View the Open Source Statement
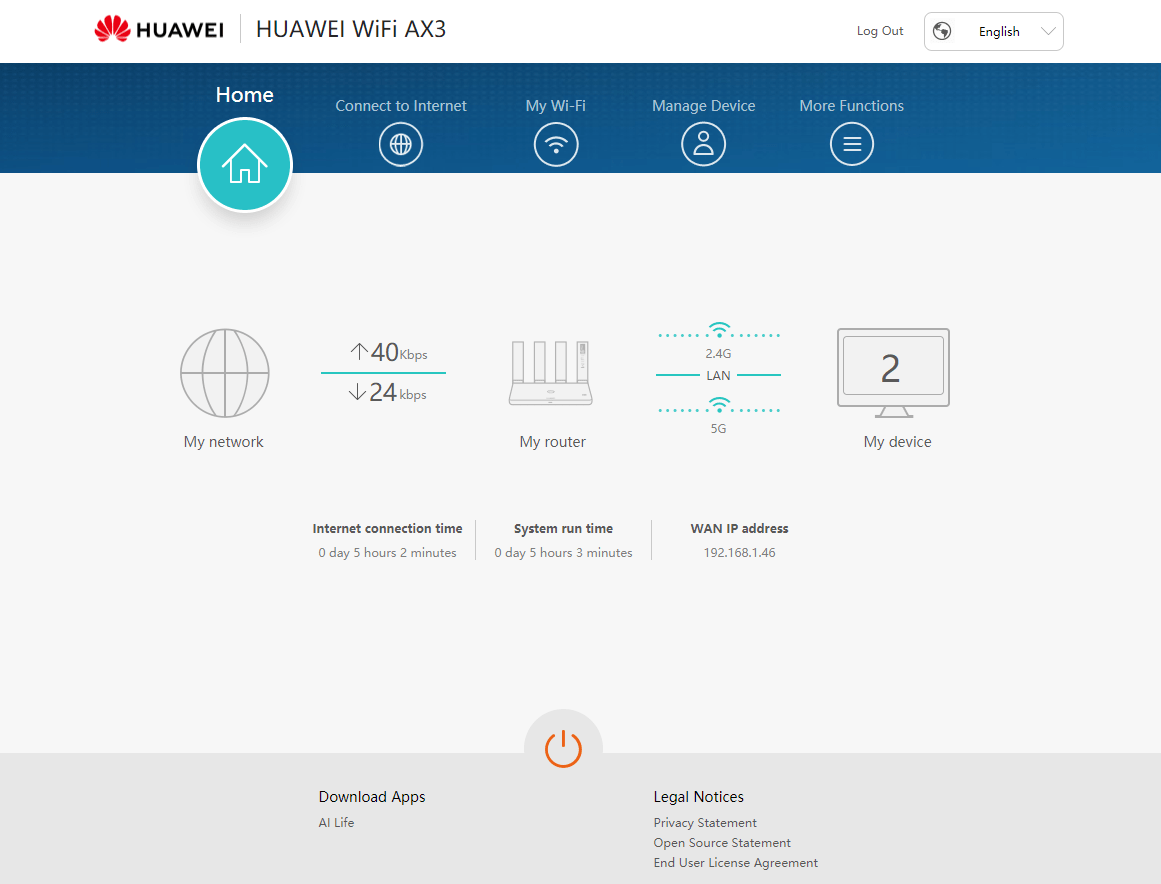 click(x=722, y=843)
